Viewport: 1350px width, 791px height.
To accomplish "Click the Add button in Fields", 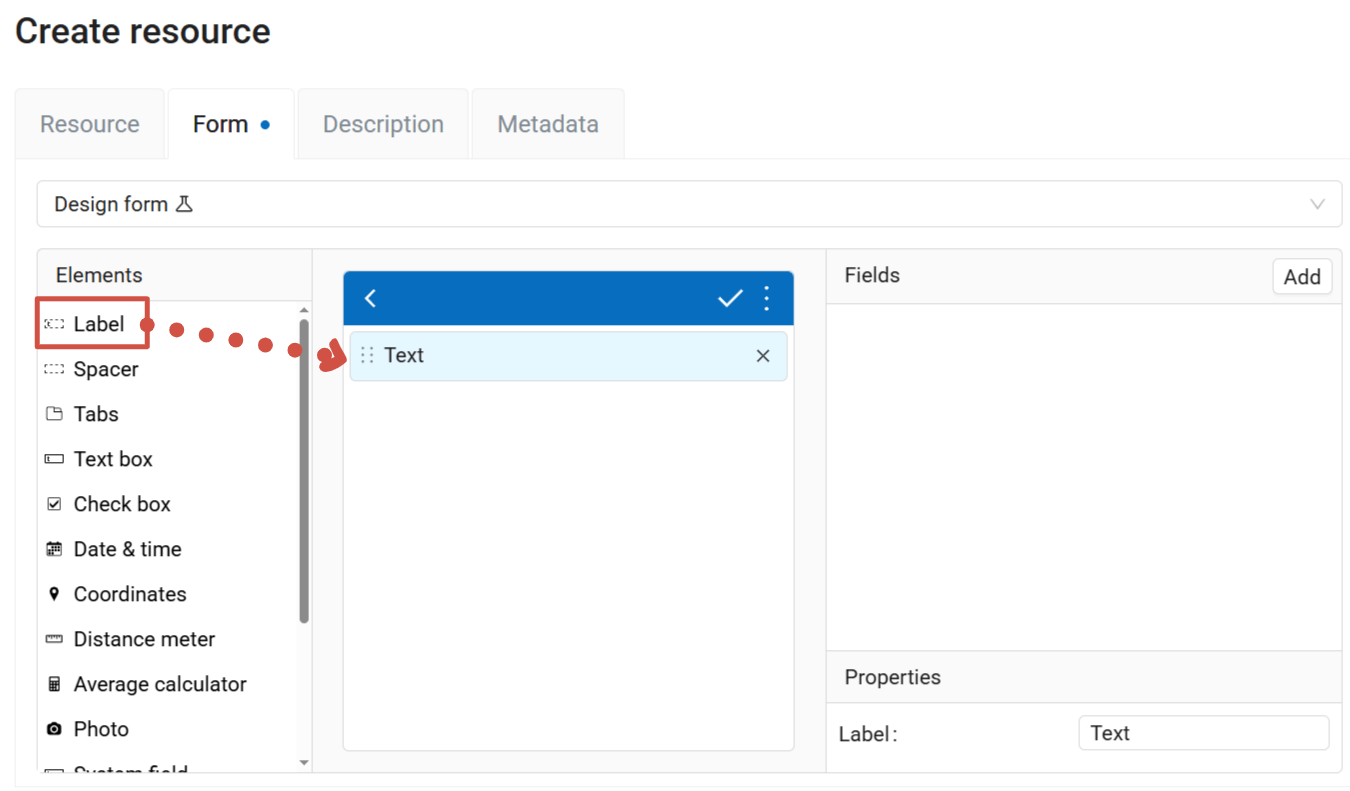I will pos(1301,277).
